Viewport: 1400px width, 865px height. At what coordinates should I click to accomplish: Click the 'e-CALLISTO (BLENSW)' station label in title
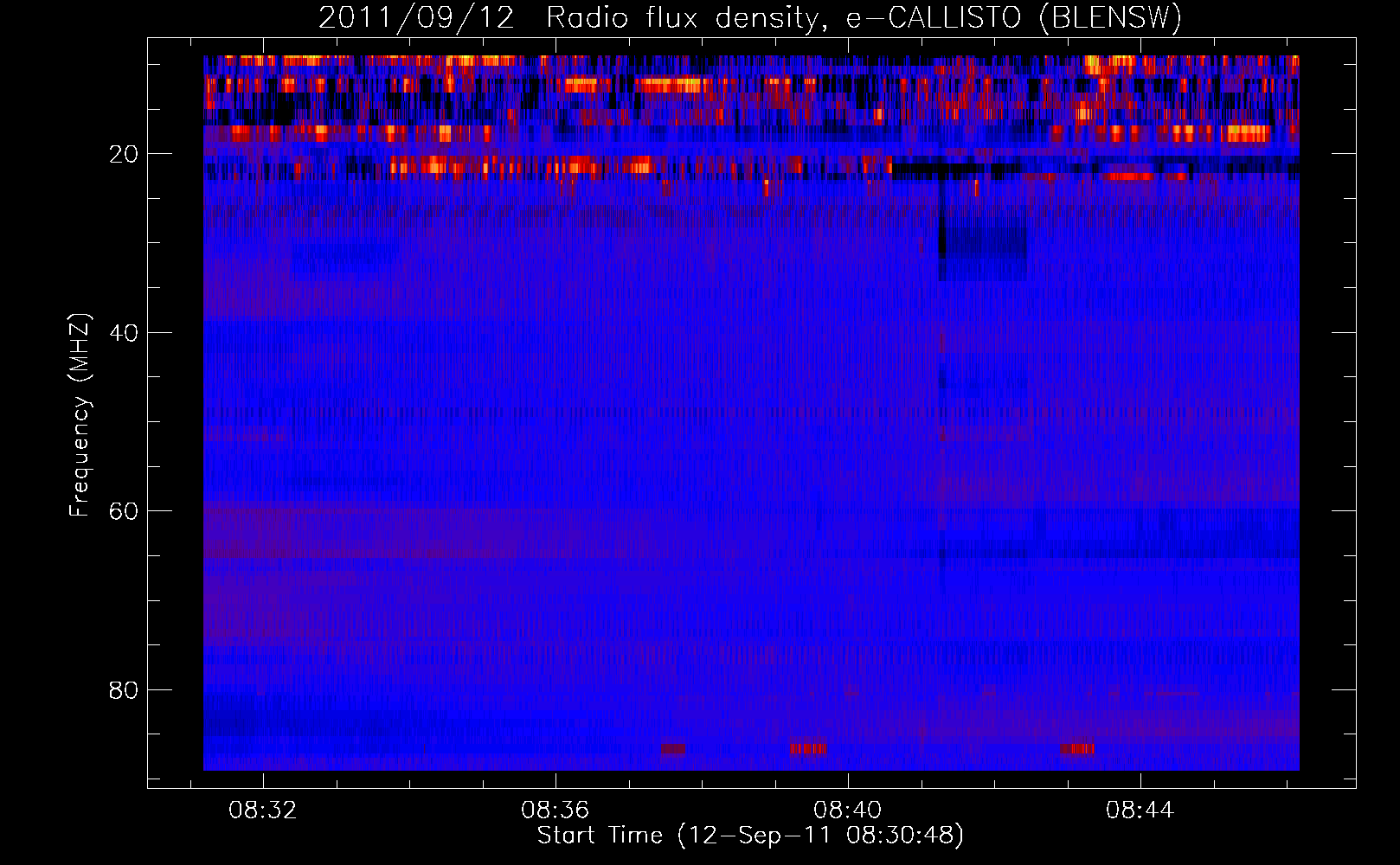[x=1014, y=17]
